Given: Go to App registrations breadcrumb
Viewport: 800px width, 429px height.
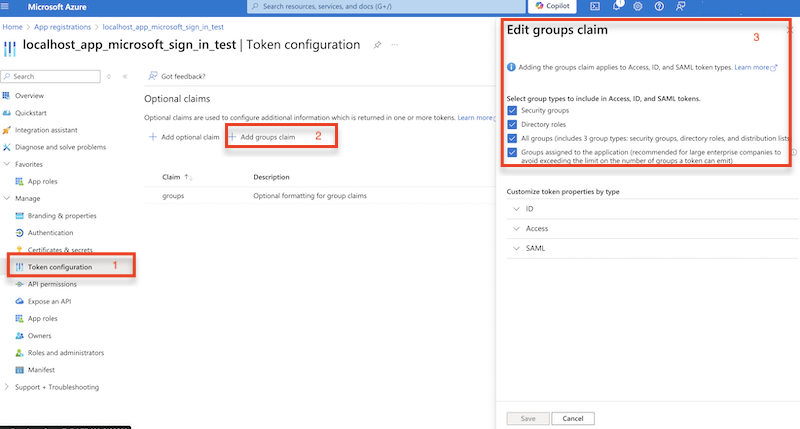Looking at the screenshot, I should tap(62, 27).
